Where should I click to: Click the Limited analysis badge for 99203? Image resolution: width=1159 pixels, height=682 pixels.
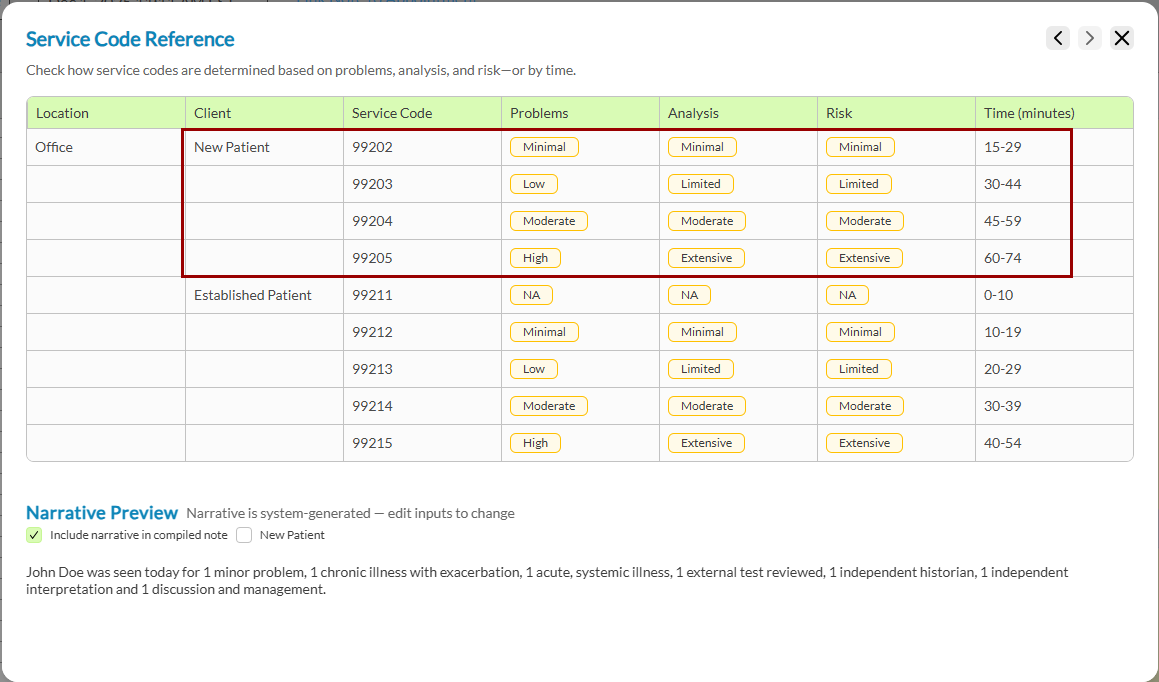click(700, 184)
